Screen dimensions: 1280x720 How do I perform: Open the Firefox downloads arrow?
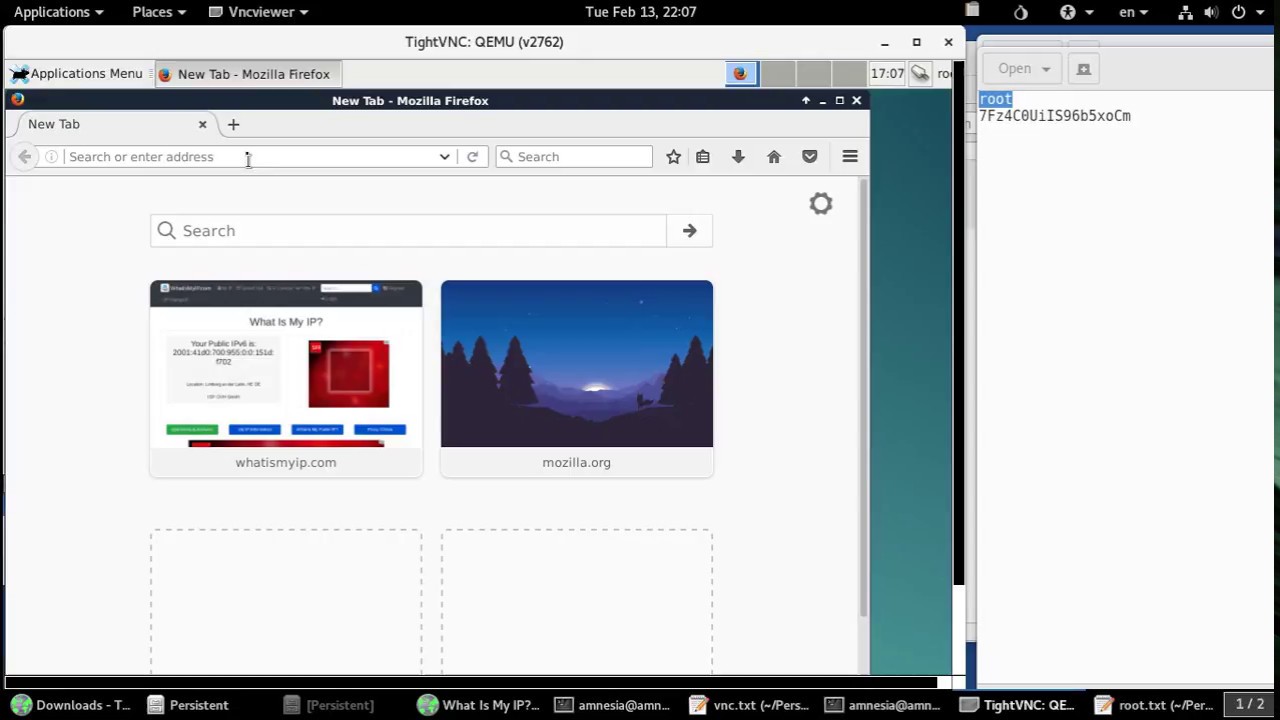coord(738,157)
